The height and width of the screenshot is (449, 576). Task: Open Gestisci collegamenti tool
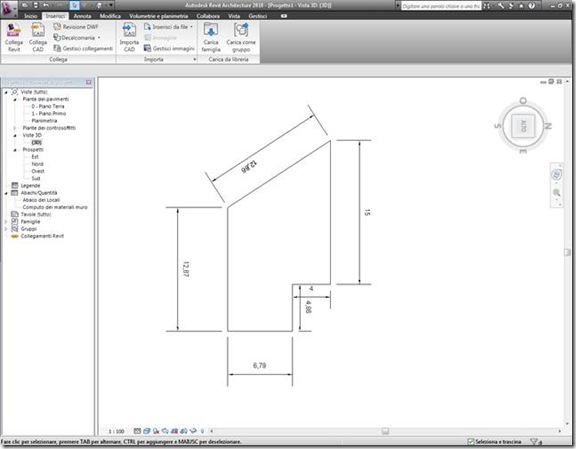tap(83, 48)
